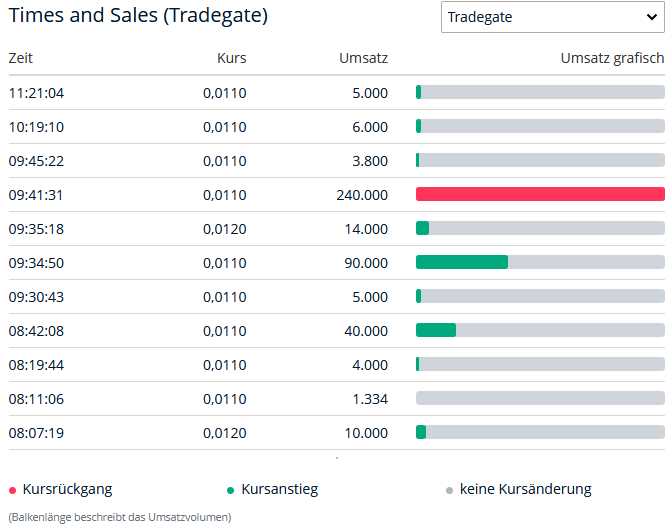The height and width of the screenshot is (528, 672).
Task: Select the 11:21:04 trade time
Action: [x=37, y=93]
